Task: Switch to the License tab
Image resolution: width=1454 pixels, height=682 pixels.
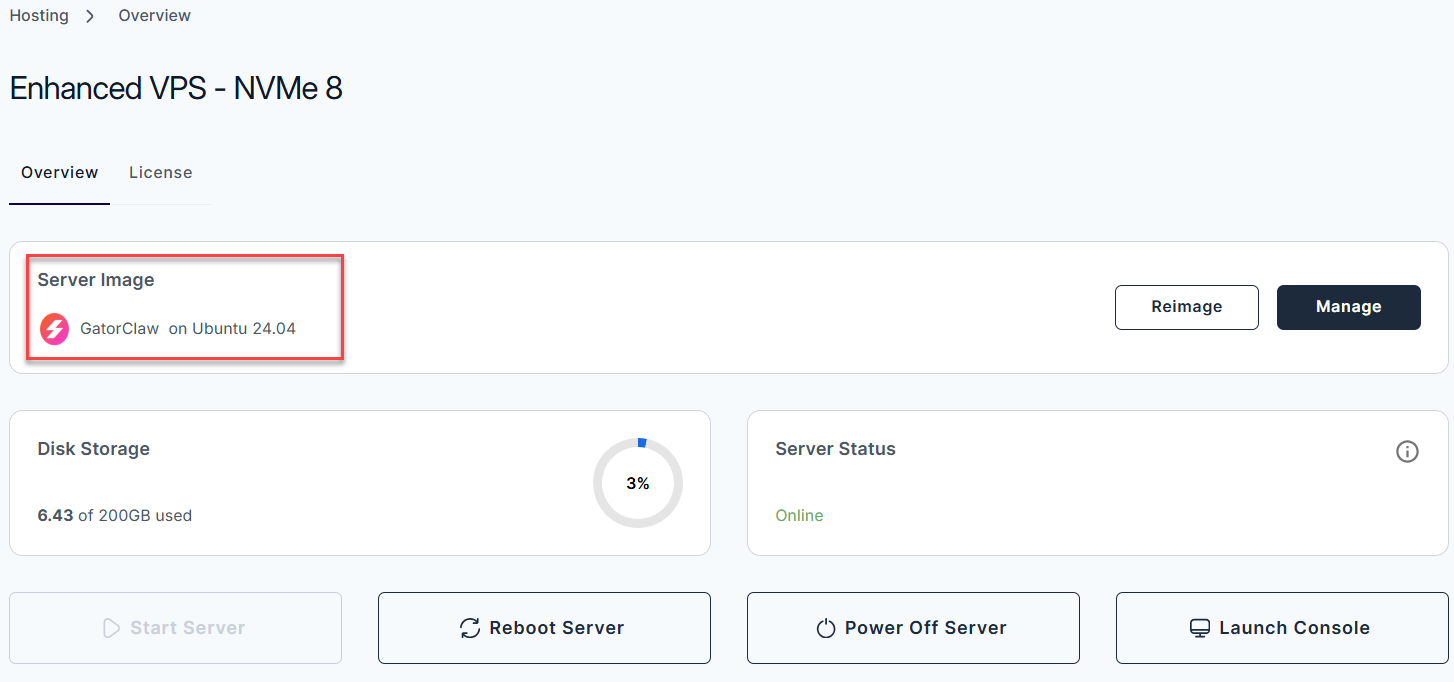Action: click(161, 173)
